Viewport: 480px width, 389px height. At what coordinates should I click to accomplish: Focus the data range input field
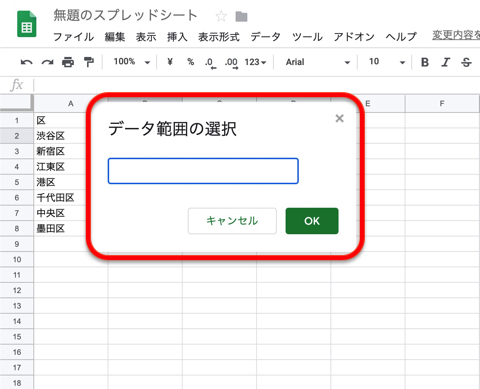[x=203, y=171]
